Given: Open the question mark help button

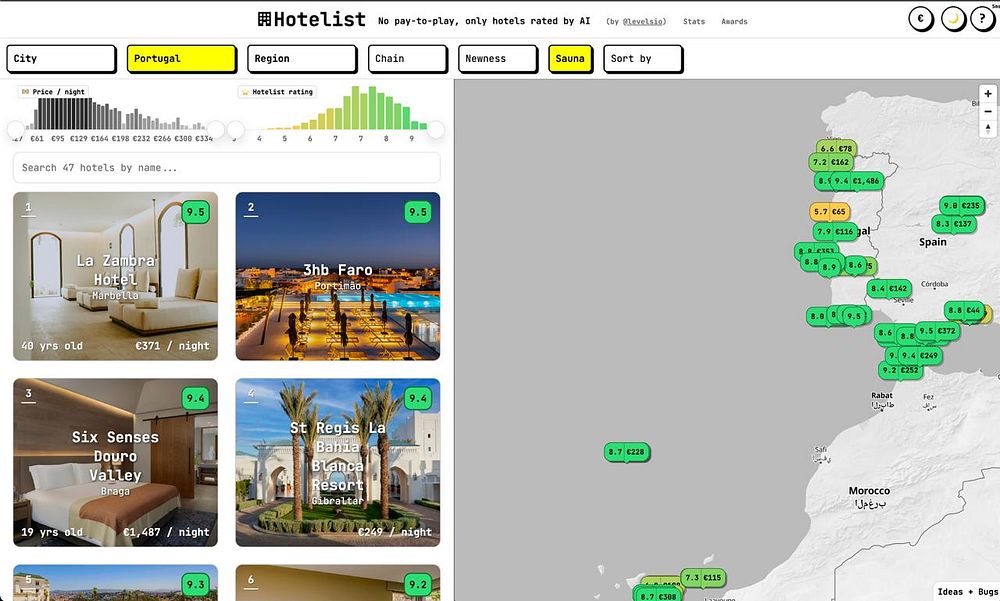Looking at the screenshot, I should pos(983,19).
